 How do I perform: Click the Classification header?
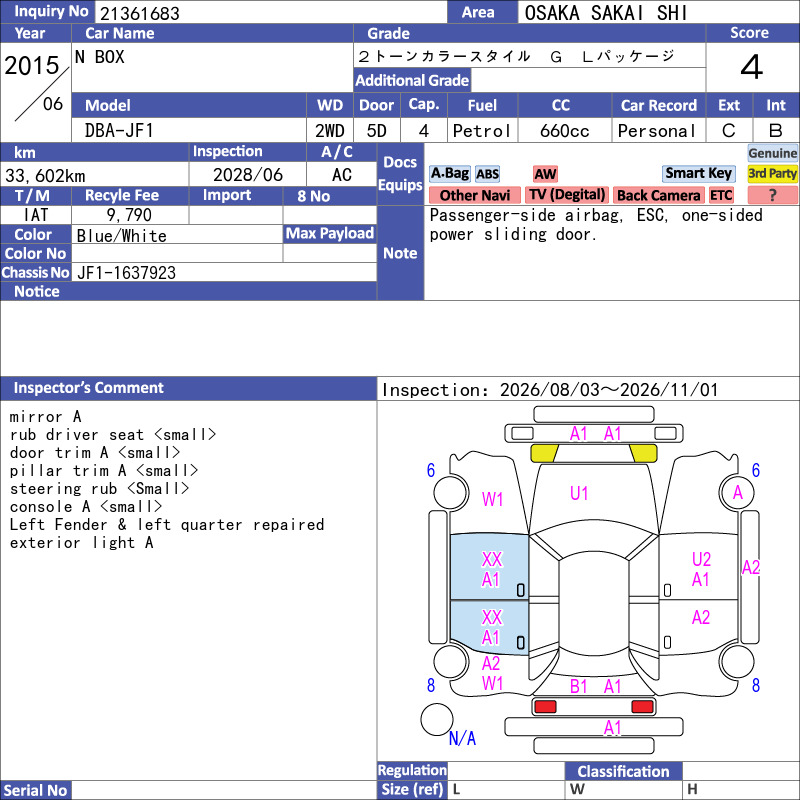coord(623,771)
